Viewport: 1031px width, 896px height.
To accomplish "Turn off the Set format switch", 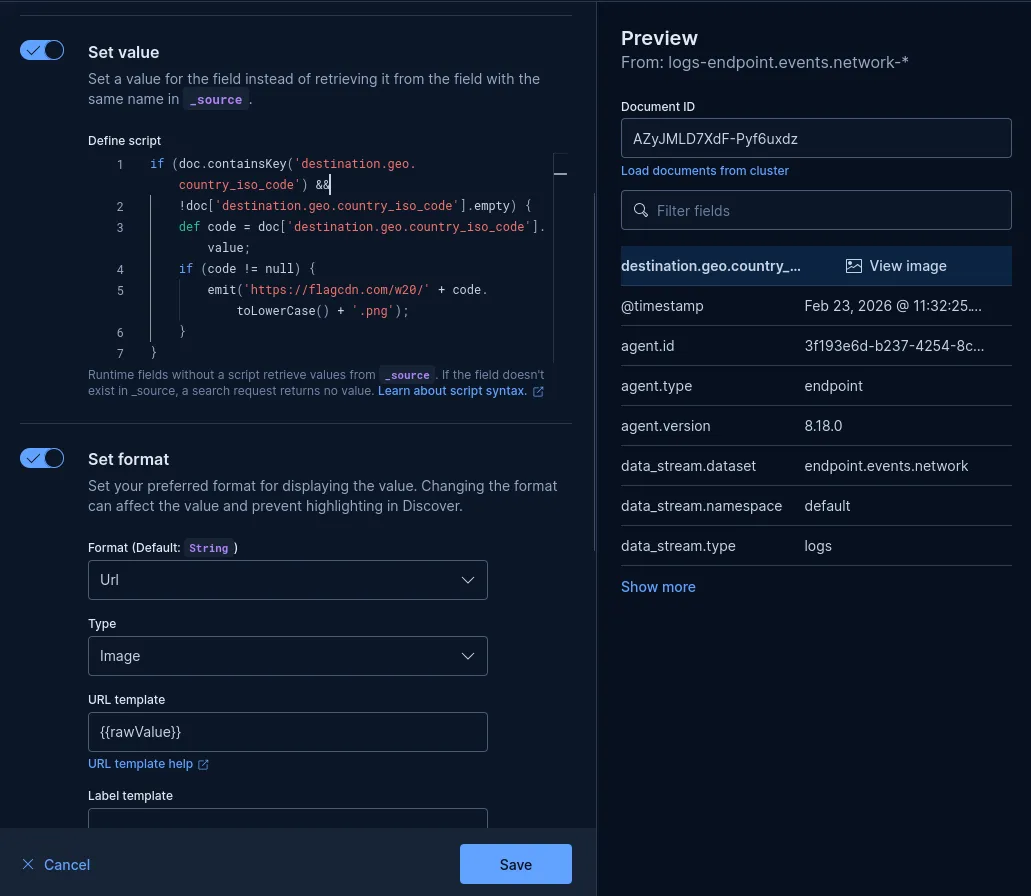I will tap(42, 458).
